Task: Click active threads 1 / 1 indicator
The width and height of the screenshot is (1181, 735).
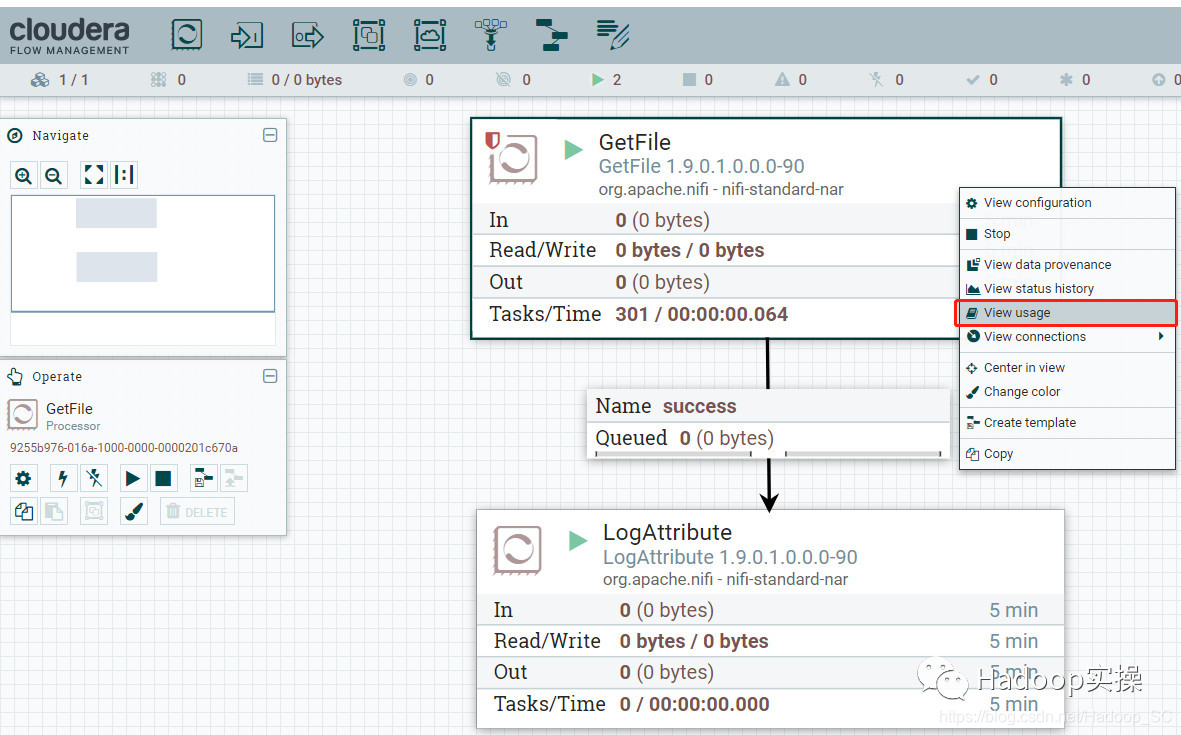Action: point(60,80)
